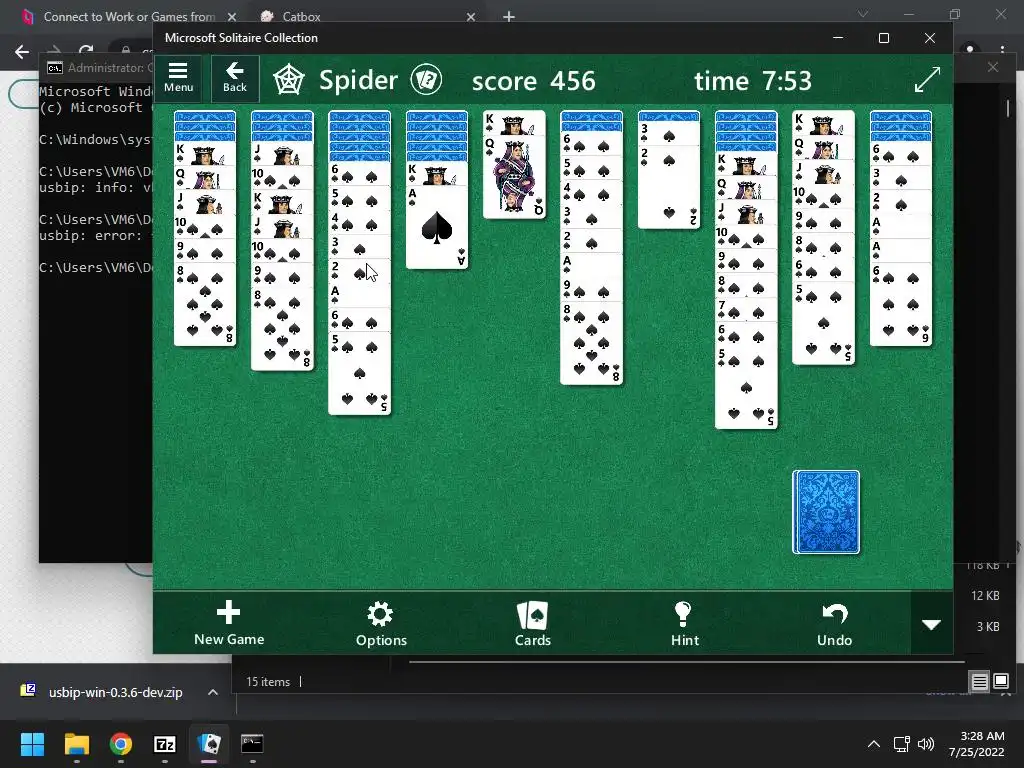The width and height of the screenshot is (1024, 768).
Task: Maximize the Solitaire Collection window
Action: (884, 38)
